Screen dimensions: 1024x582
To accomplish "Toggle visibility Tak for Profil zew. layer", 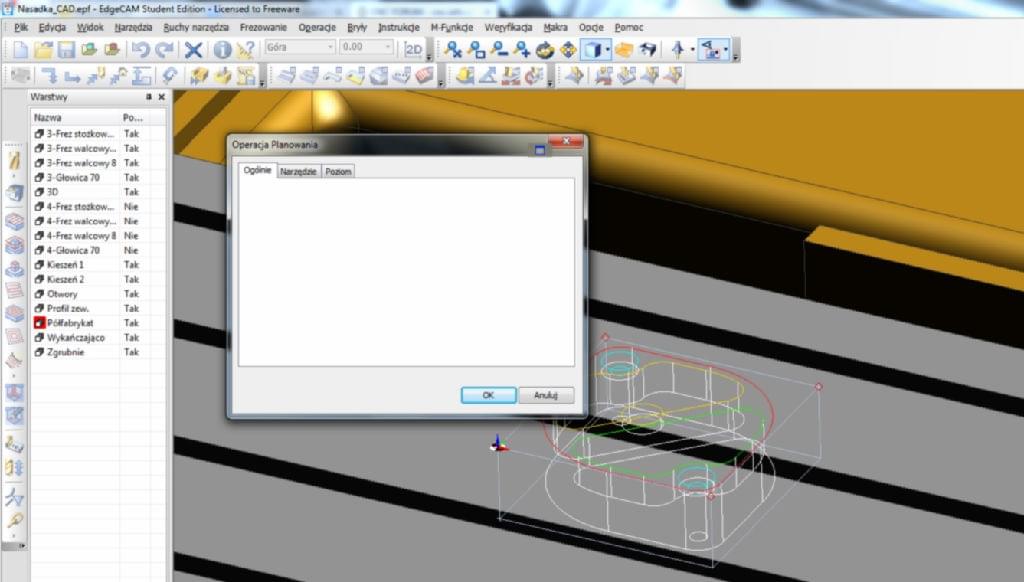I will point(131,308).
